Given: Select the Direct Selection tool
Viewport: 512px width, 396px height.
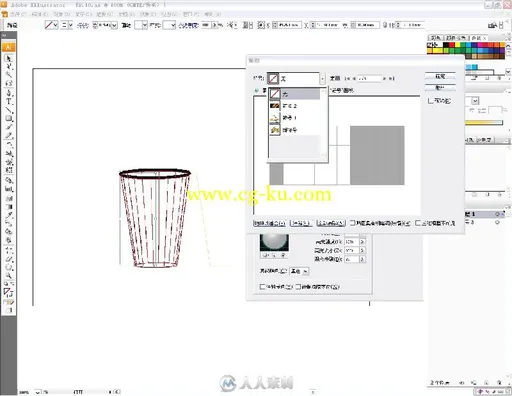Looking at the screenshot, I should click(x=8, y=67).
